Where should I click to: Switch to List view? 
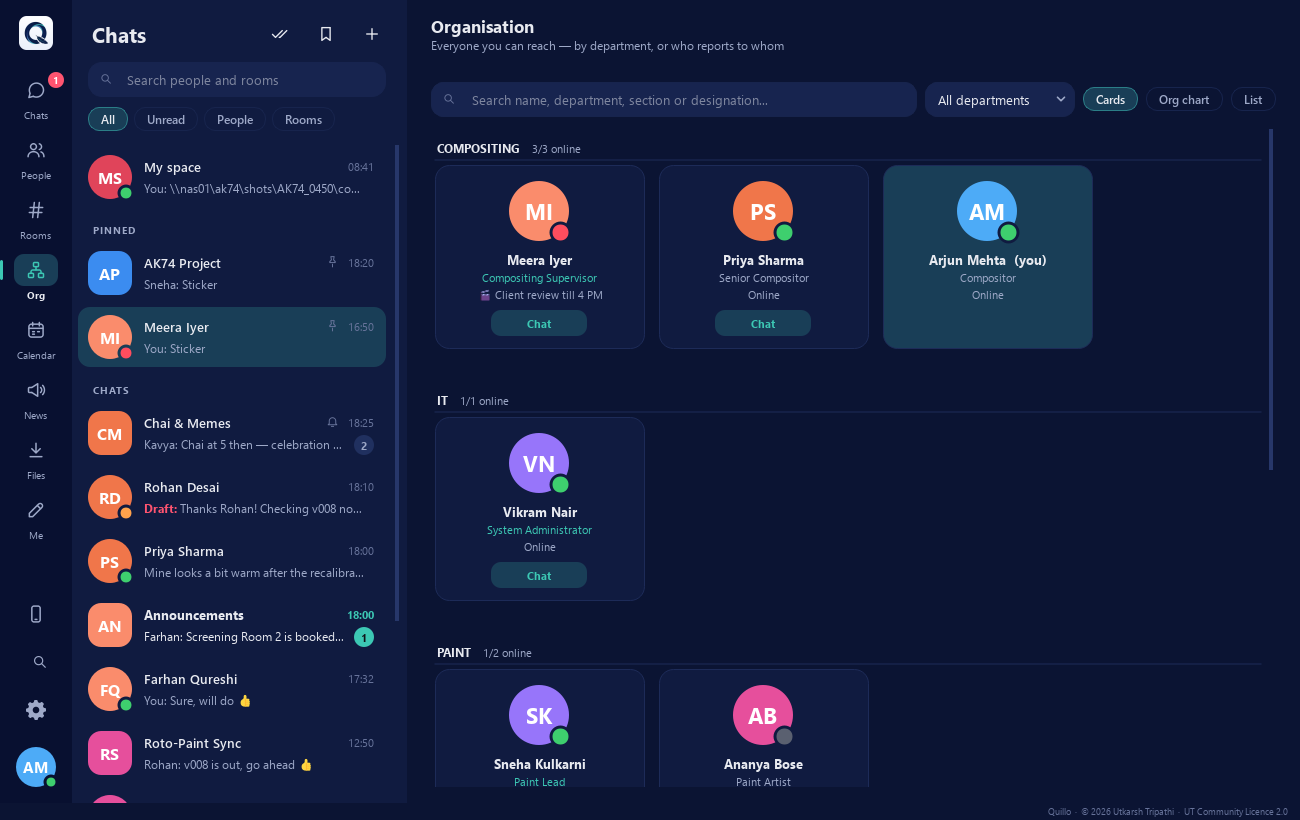(1253, 99)
